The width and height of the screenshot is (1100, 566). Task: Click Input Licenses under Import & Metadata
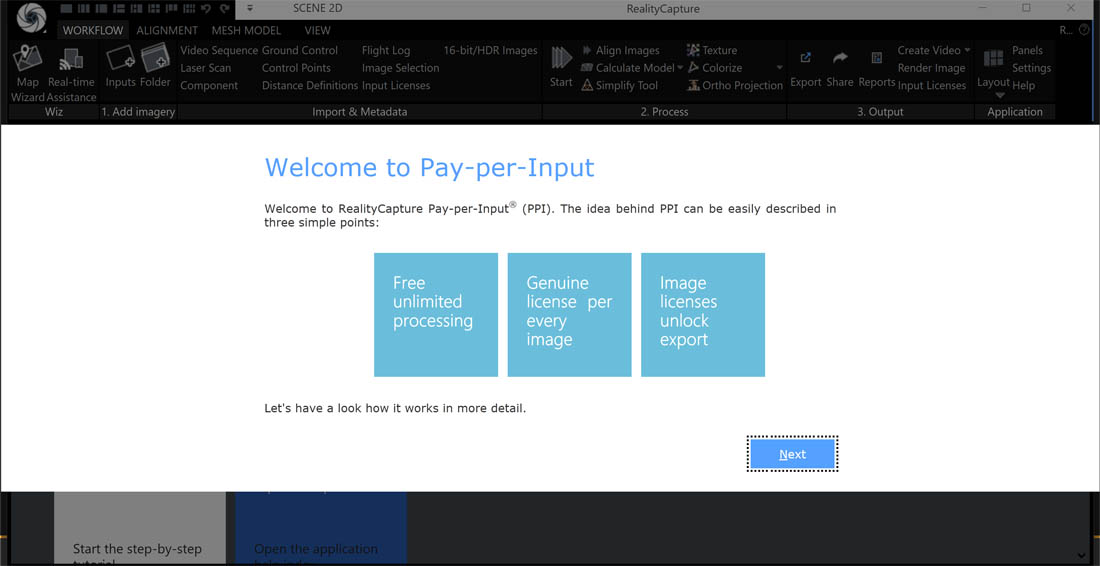(396, 86)
